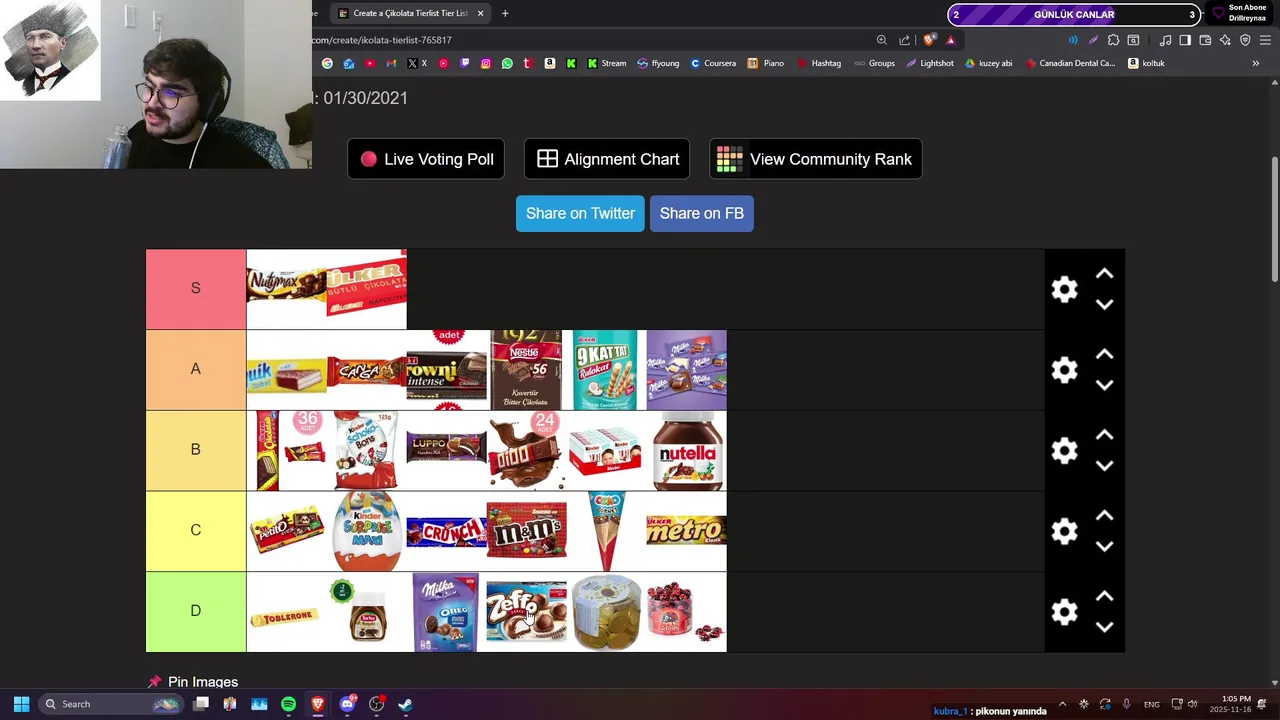Open settings gear for tier A row
The width and height of the screenshot is (1280, 720).
point(1064,370)
